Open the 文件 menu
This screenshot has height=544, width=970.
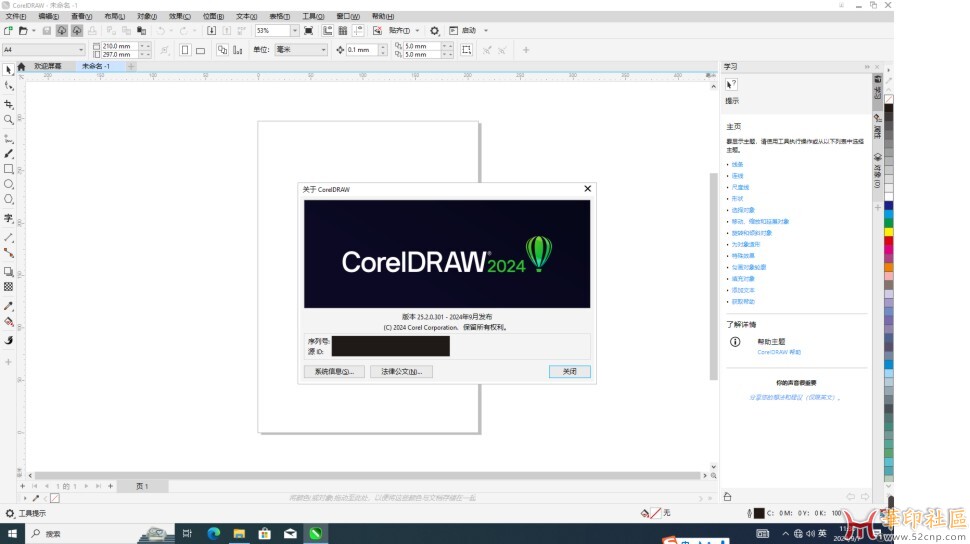click(x=15, y=16)
